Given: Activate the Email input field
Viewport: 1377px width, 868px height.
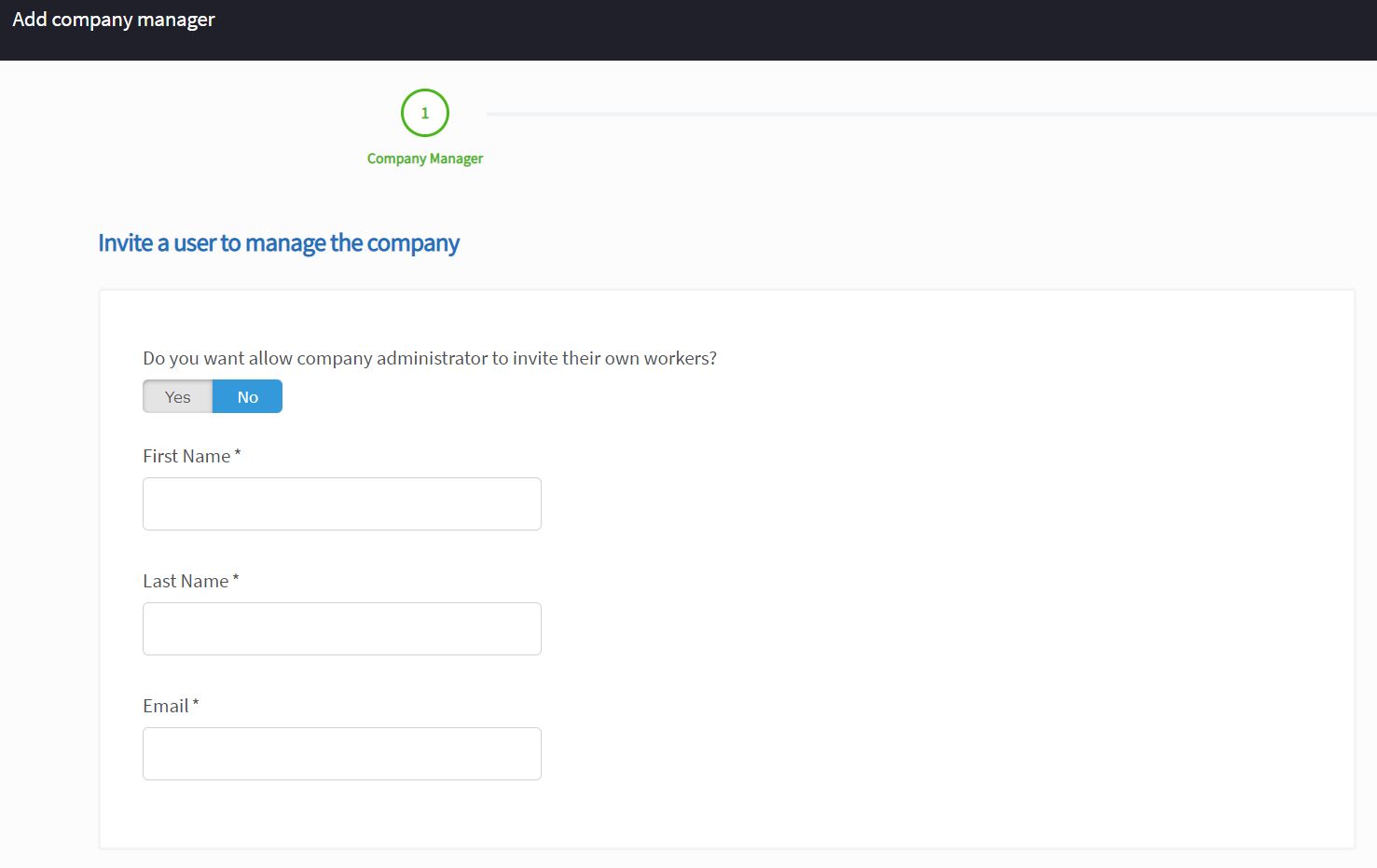Looking at the screenshot, I should tap(341, 754).
